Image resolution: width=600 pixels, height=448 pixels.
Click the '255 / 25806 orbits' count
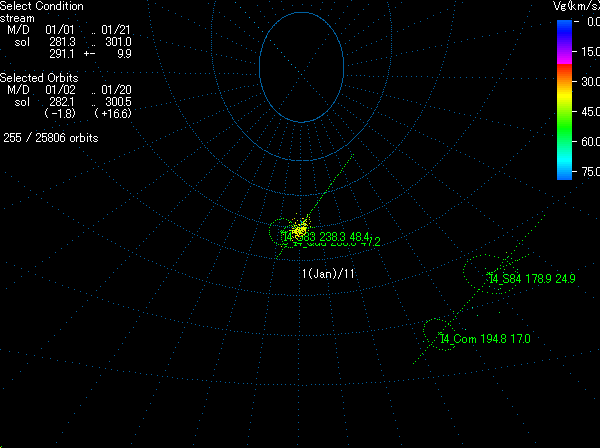(x=51, y=138)
